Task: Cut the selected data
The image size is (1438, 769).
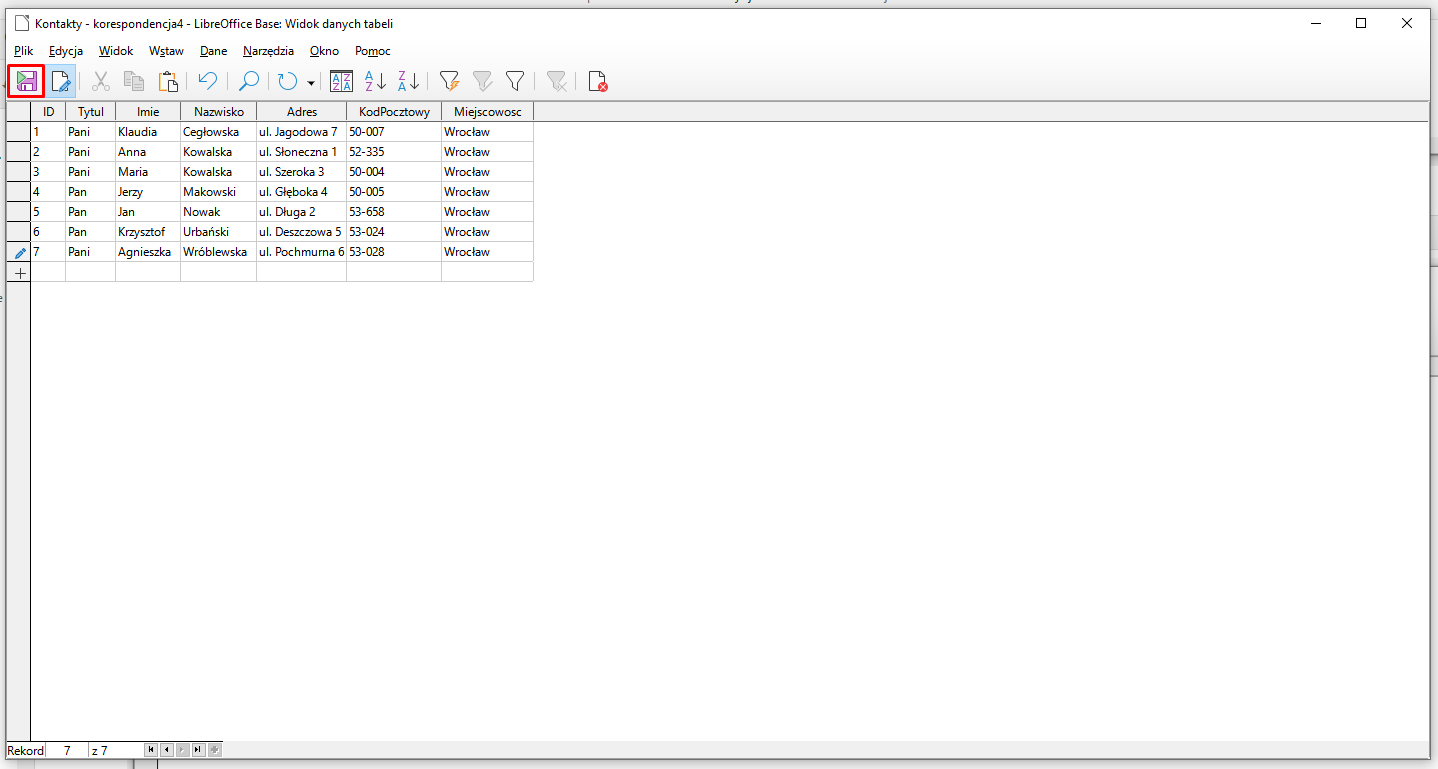Action: [x=101, y=81]
